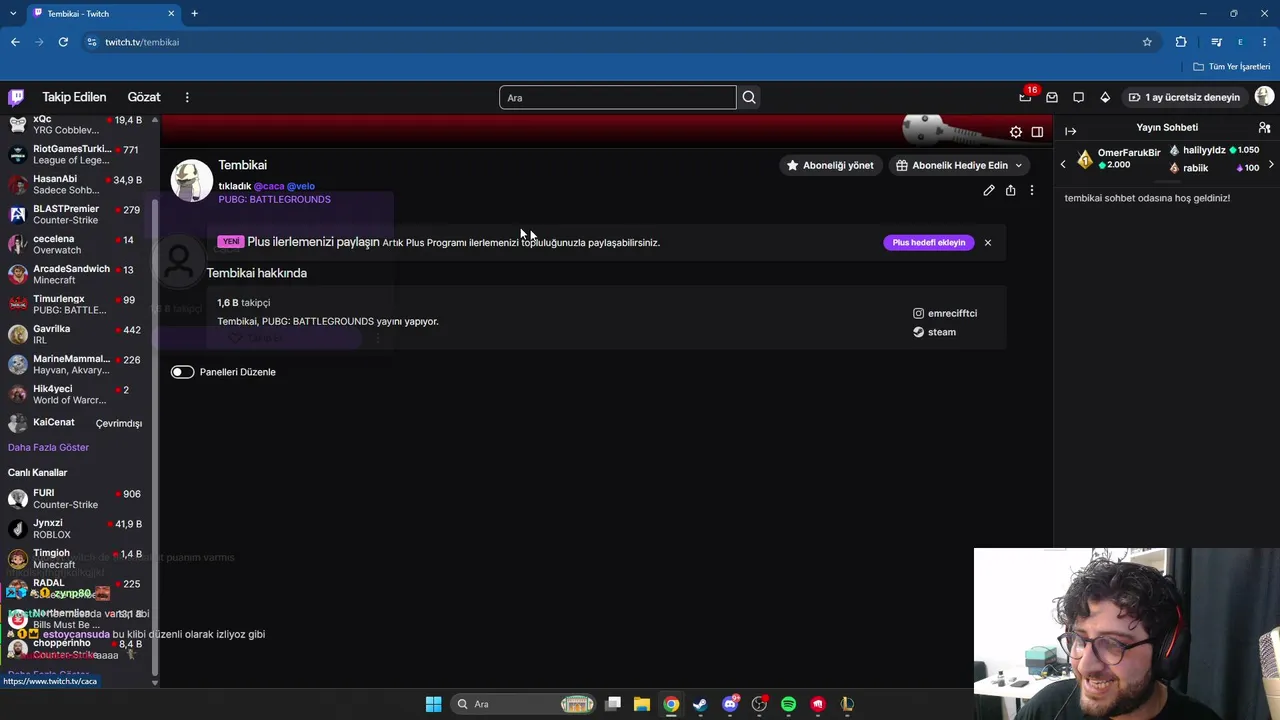Viewport: 1280px width, 720px height.
Task: Toggle the Panelleri Düzenle switch
Action: tap(182, 372)
